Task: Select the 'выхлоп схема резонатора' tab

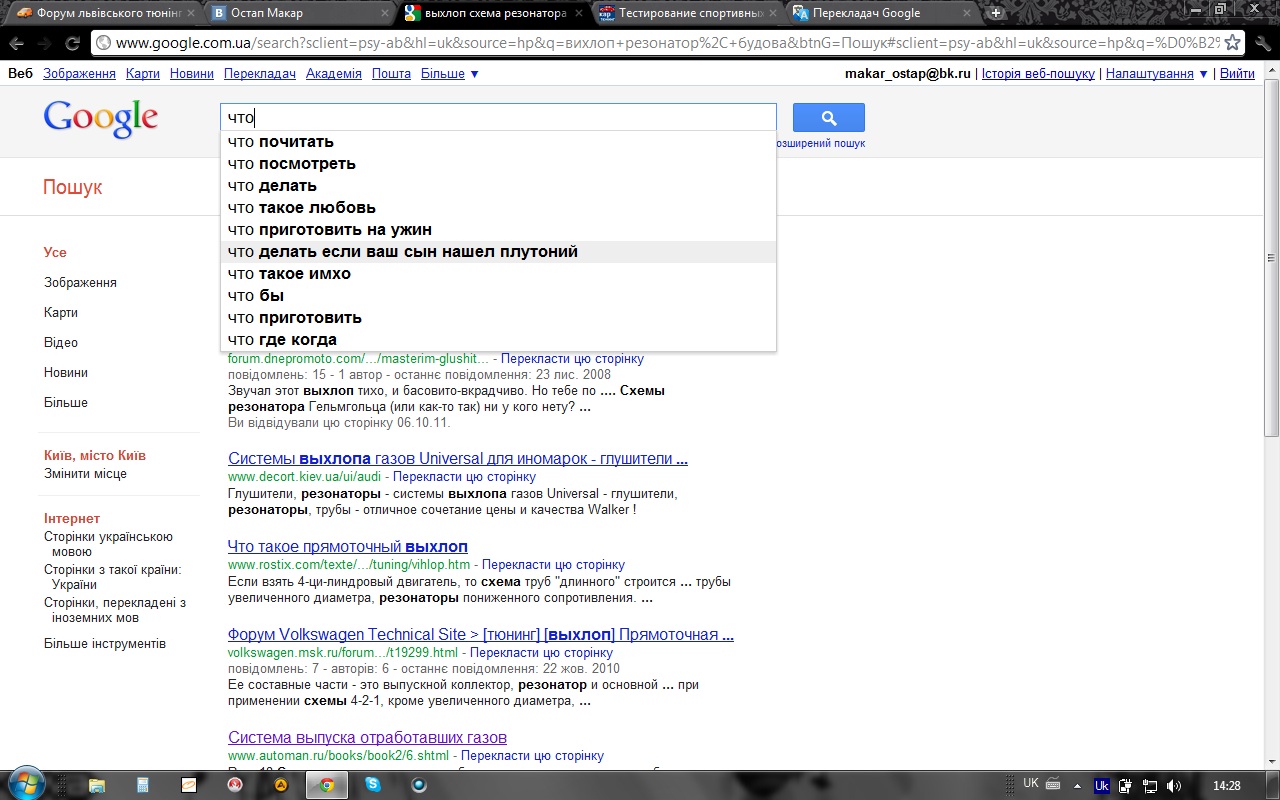Action: pos(490,14)
